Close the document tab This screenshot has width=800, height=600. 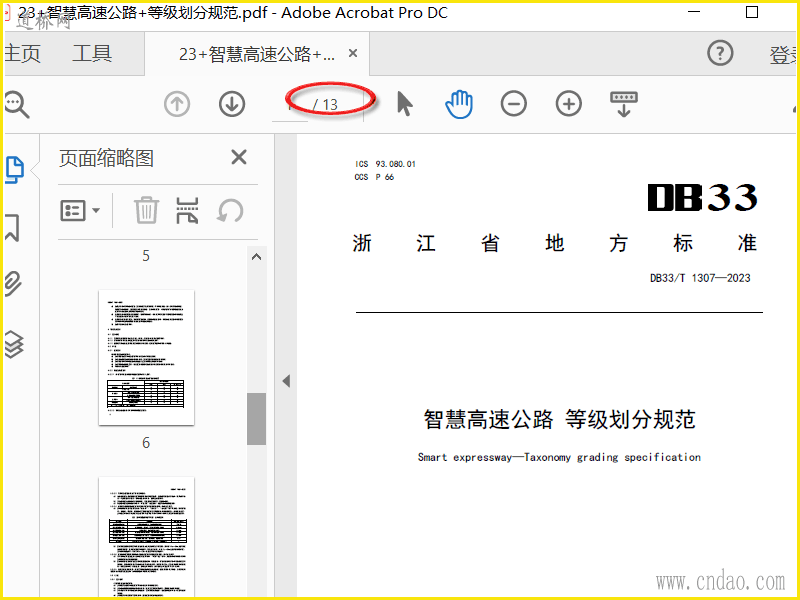(x=353, y=53)
